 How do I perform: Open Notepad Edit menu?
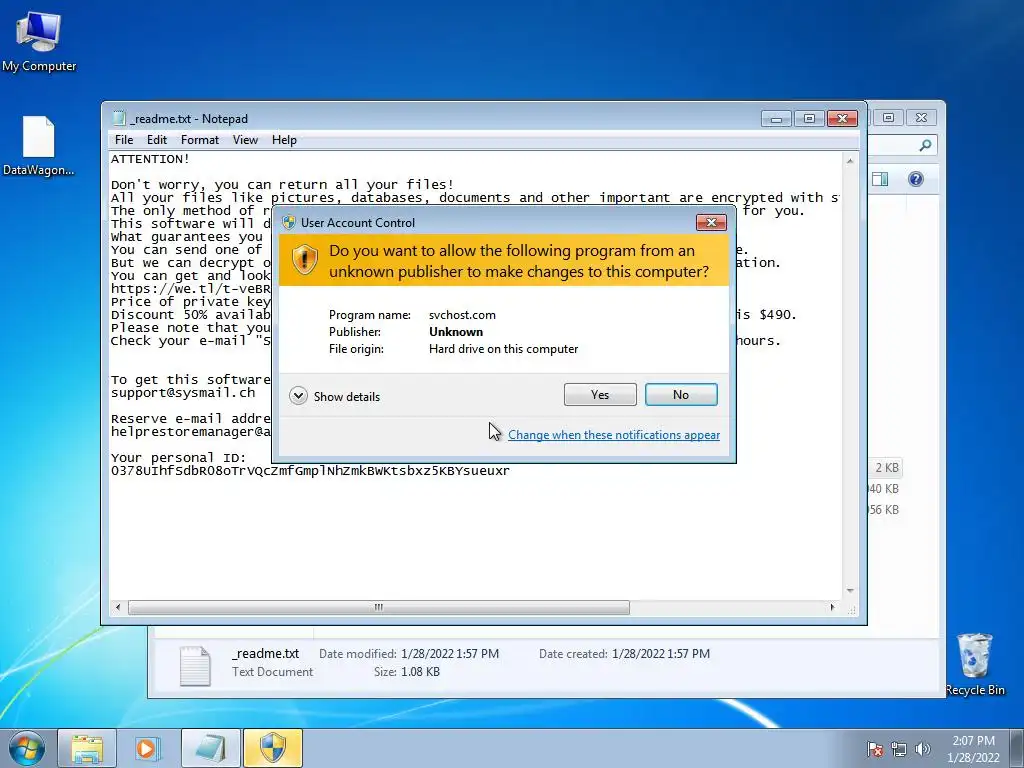(x=157, y=140)
